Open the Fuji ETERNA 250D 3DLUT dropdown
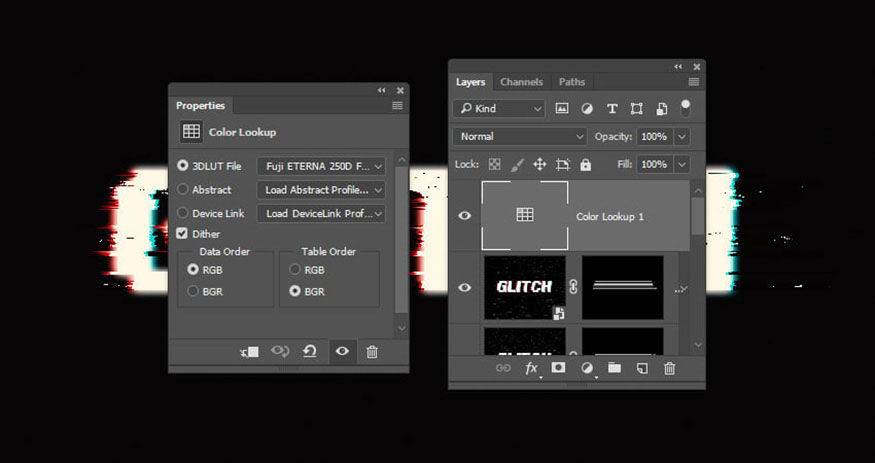Image resolution: width=875 pixels, height=463 pixels. (x=321, y=166)
